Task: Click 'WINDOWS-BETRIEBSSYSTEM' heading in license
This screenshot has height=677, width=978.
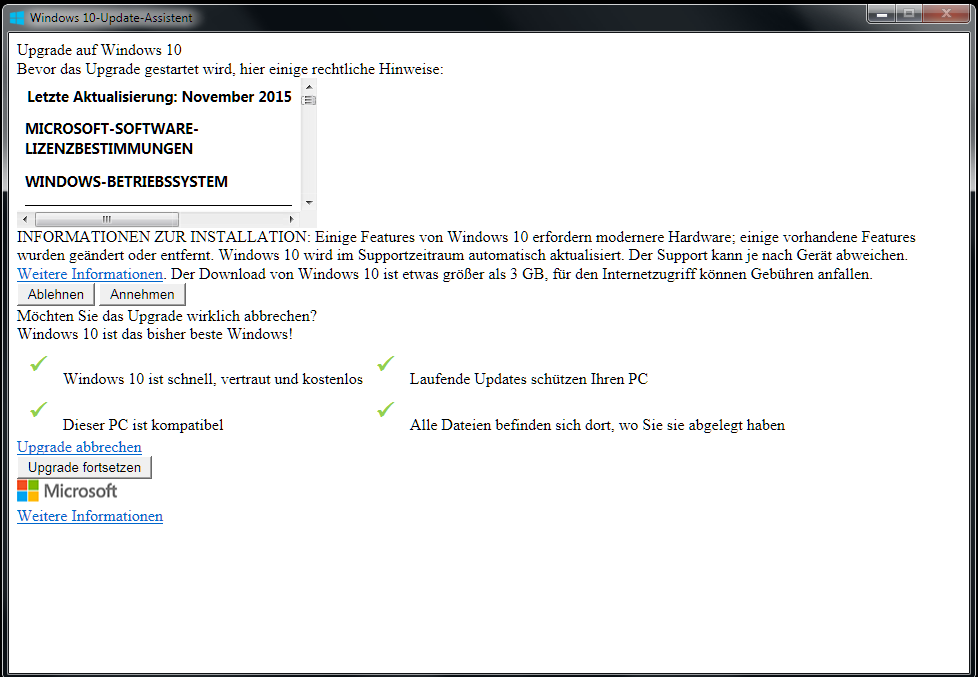Action: coord(126,182)
